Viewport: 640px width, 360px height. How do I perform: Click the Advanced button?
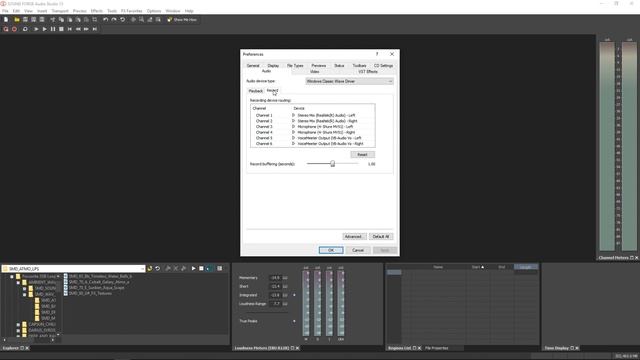[353, 237]
